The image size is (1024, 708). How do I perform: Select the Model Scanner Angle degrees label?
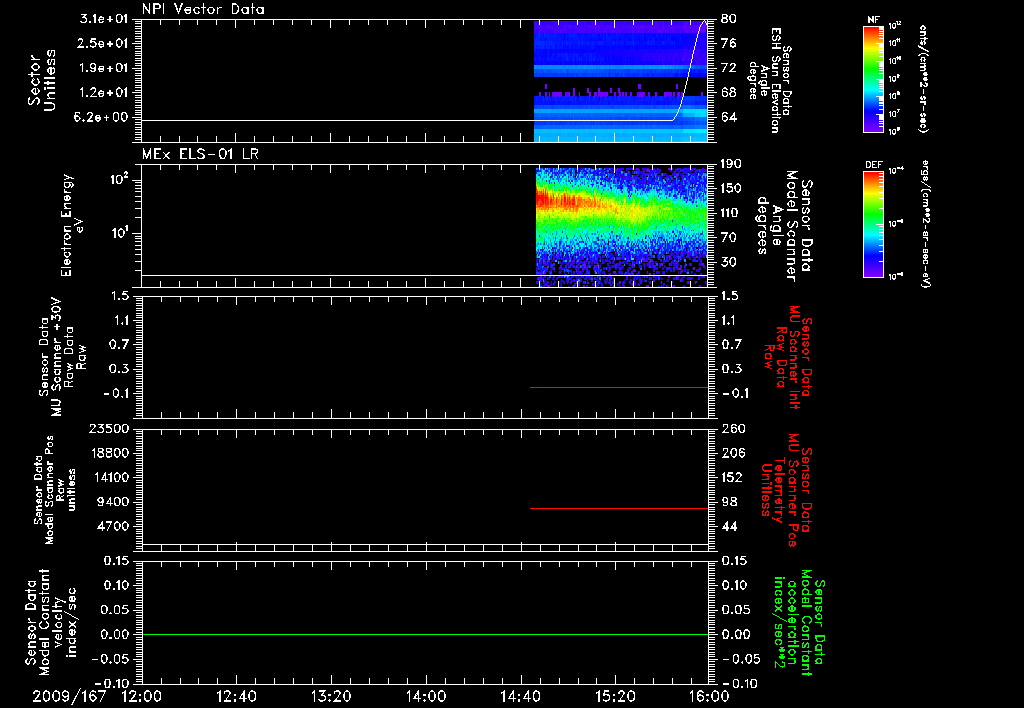(784, 226)
